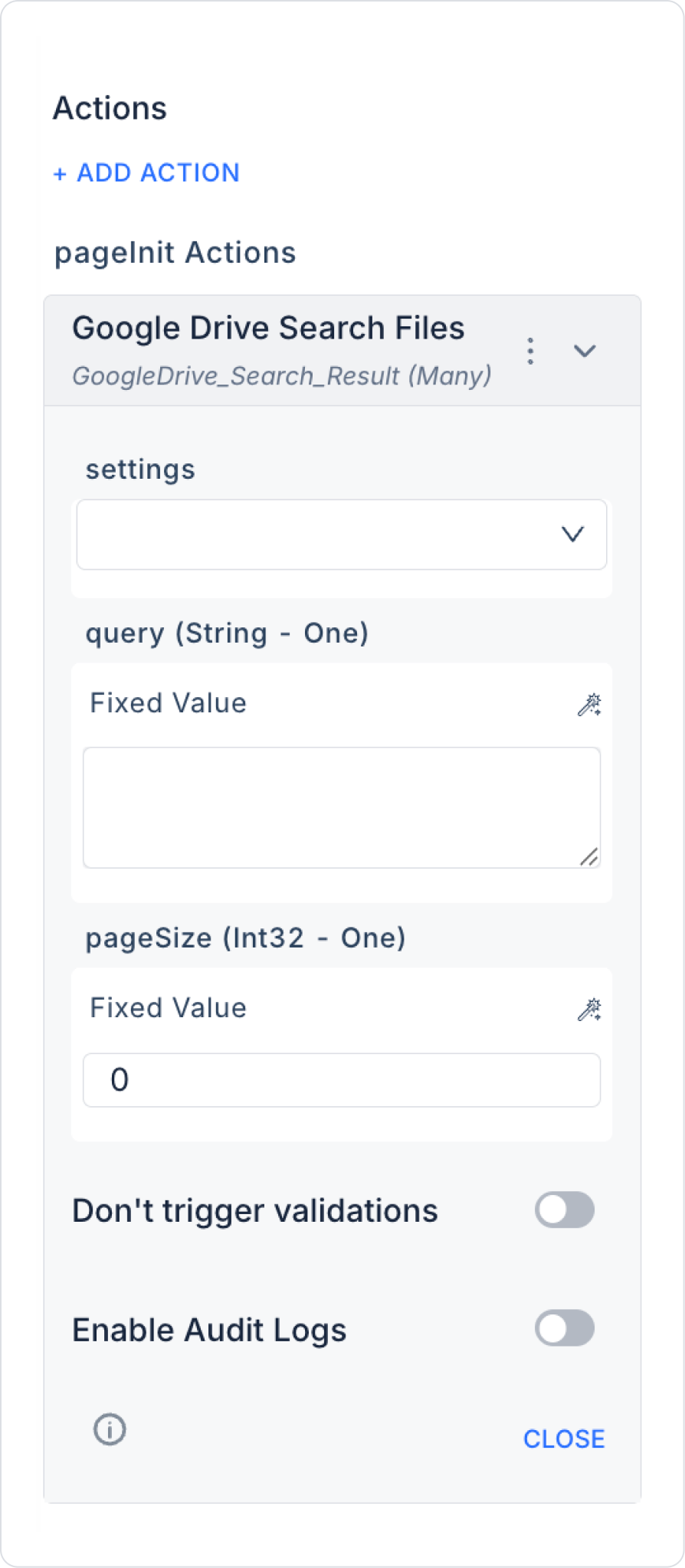Select the Google Drive Search Files header
Screen dimensions: 685x1568
[x=268, y=329]
